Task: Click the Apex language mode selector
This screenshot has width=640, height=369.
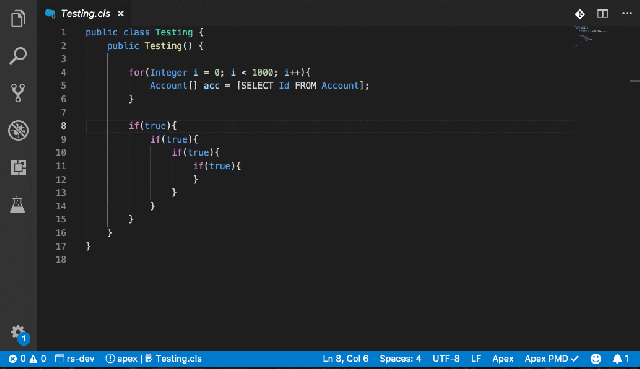Action: (502, 359)
